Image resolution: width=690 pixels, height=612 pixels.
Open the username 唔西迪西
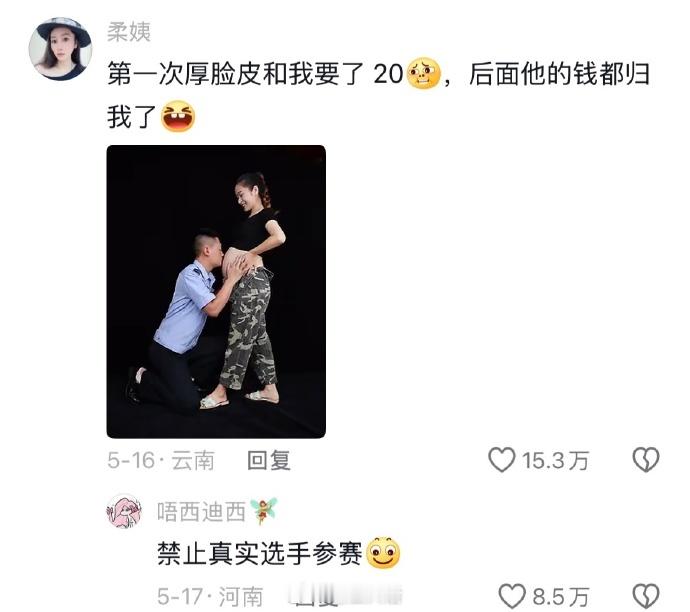(x=201, y=512)
